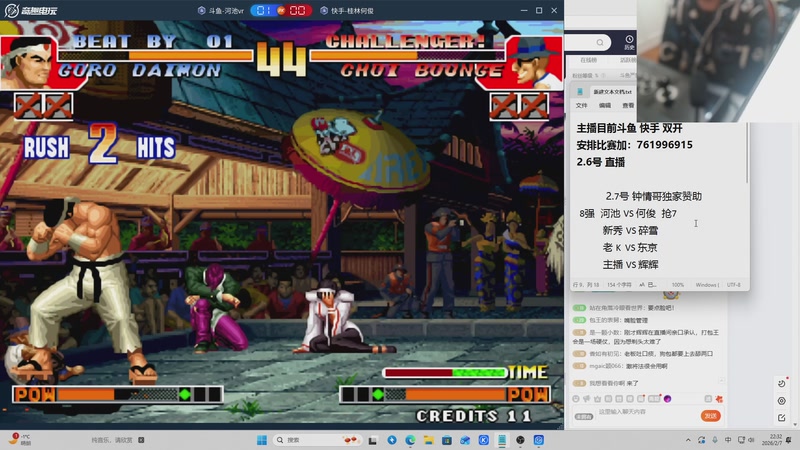Click the night-mode moon icon in right sidebar
800x450 pixels.
[782, 383]
